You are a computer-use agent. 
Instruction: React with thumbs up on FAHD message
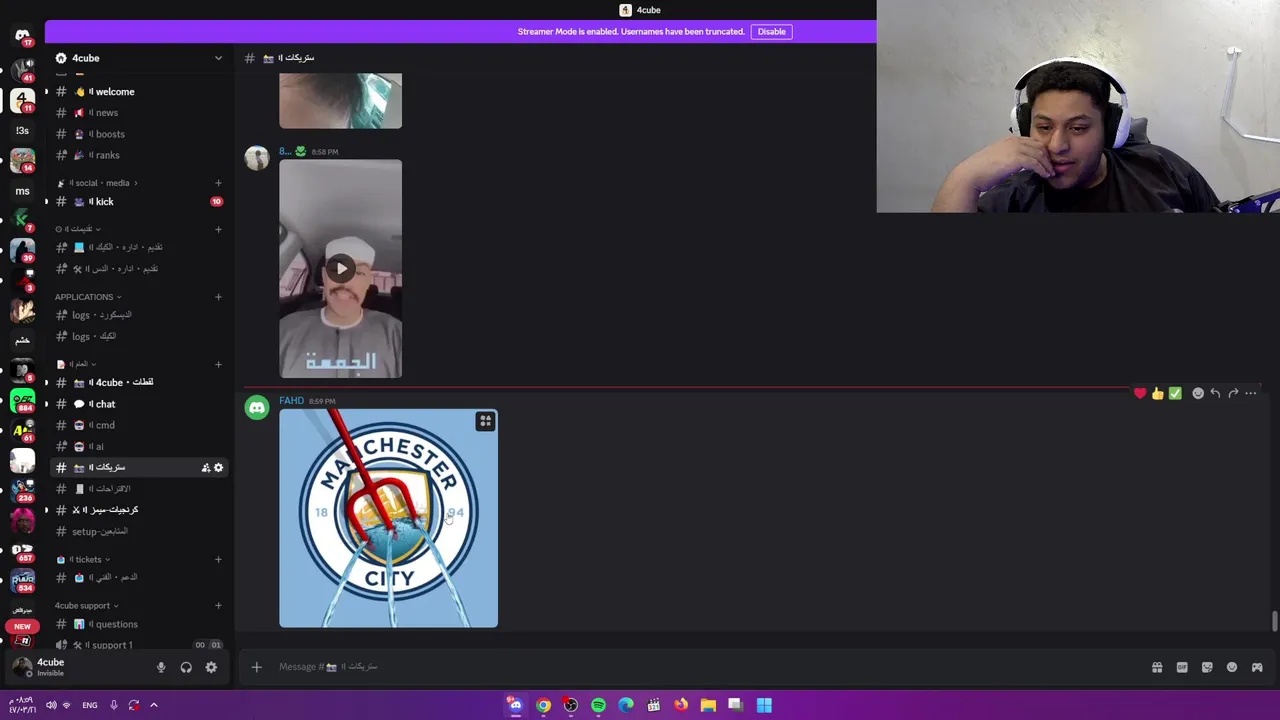click(1158, 393)
